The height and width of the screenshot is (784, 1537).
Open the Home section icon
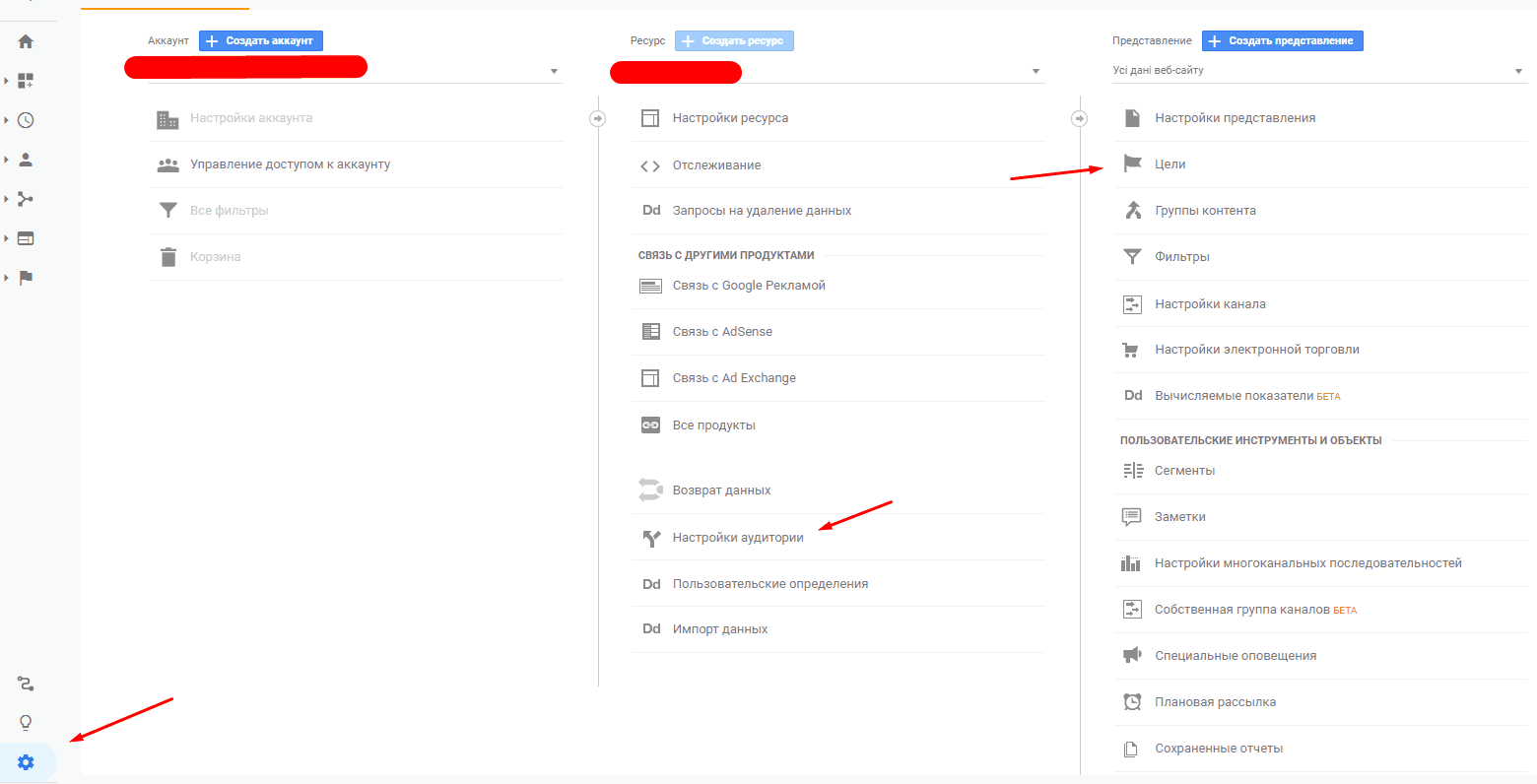coord(27,40)
